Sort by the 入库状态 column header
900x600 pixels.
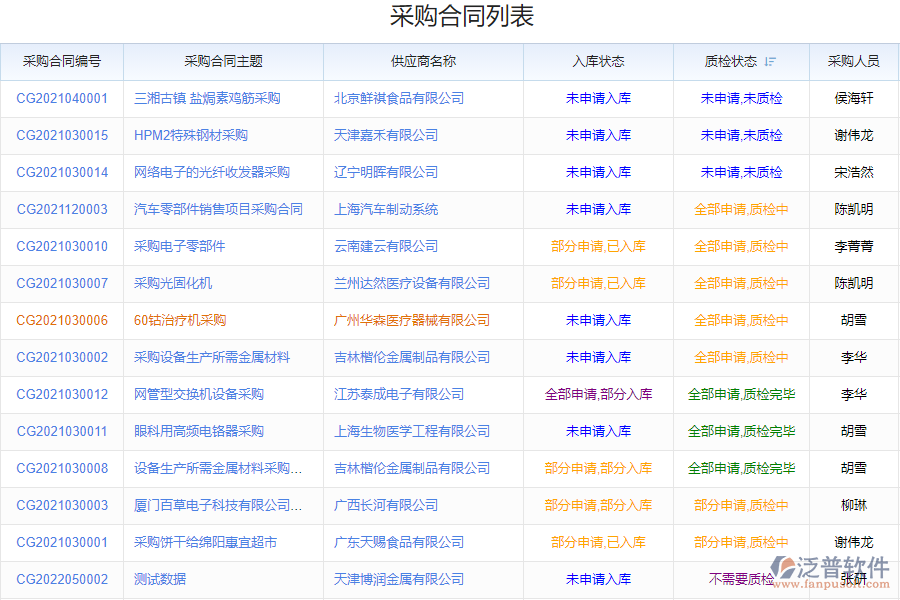600,62
